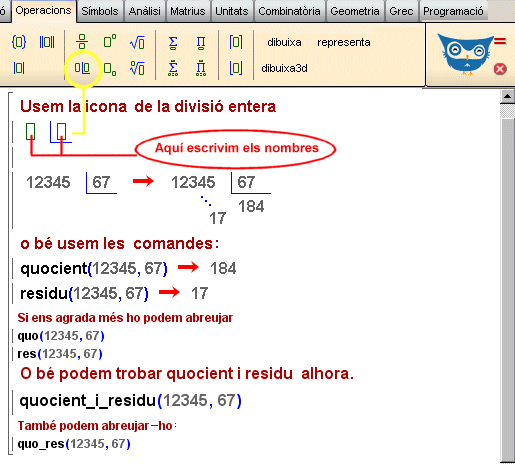515x464 pixels.
Task: Open the Programació tab
Action: coord(453,11)
